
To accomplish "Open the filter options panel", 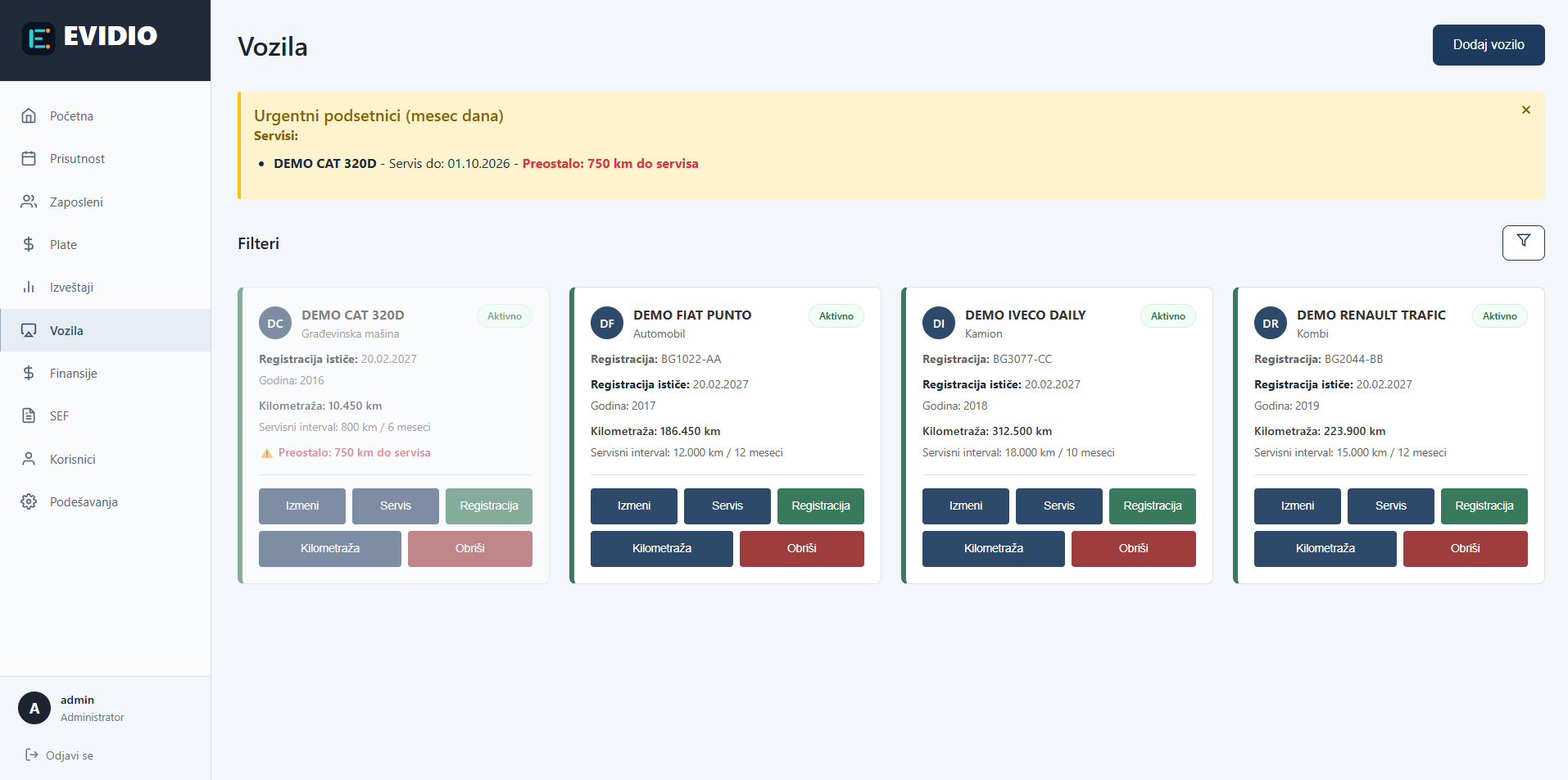I will point(1523,243).
